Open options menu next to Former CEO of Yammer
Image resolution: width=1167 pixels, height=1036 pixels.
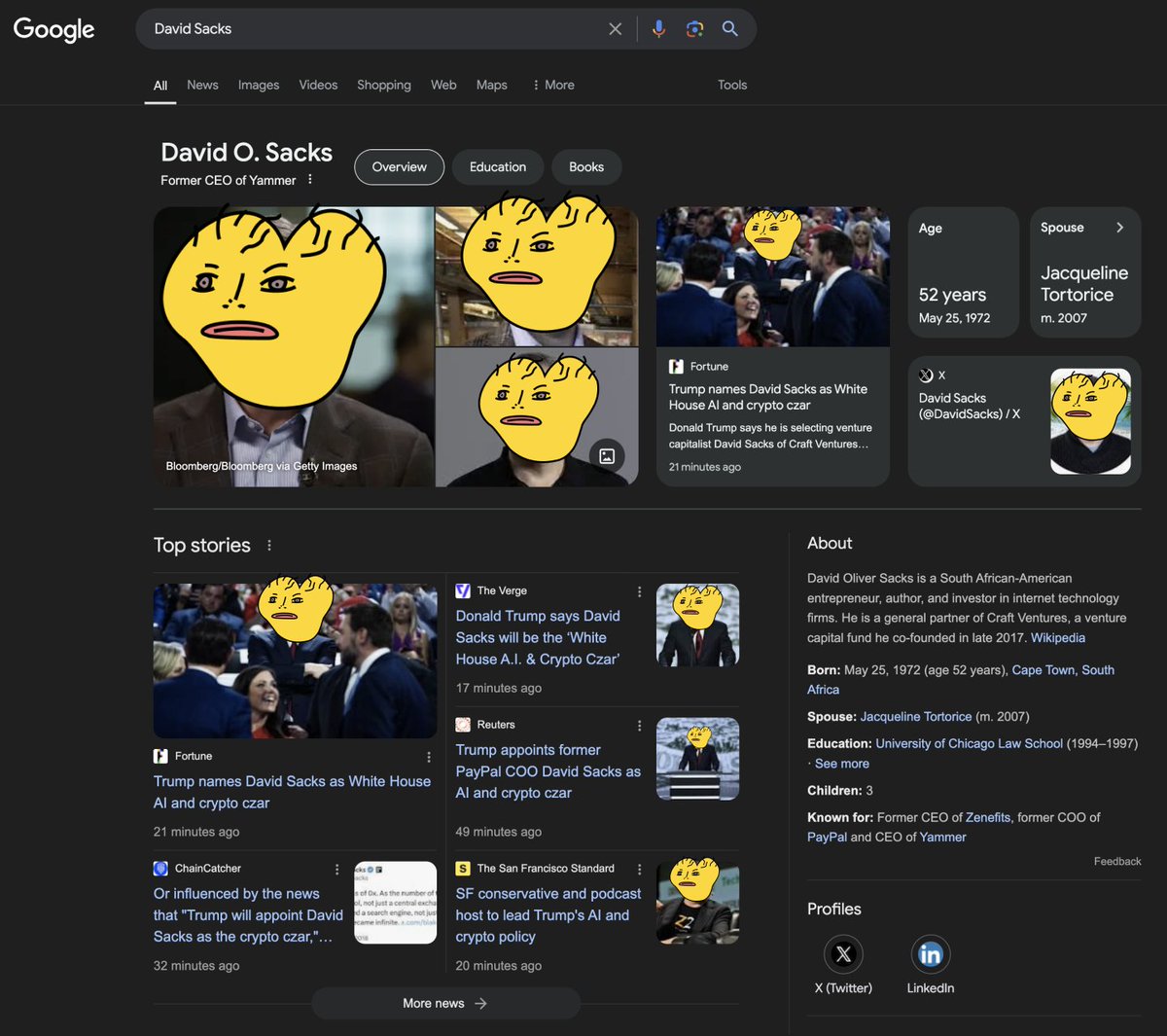pos(309,179)
